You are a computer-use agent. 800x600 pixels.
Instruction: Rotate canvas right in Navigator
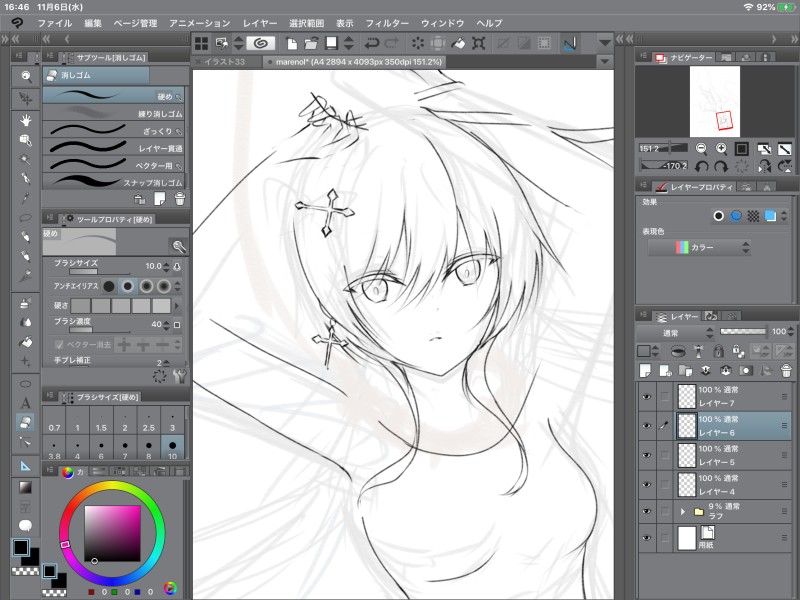721,166
